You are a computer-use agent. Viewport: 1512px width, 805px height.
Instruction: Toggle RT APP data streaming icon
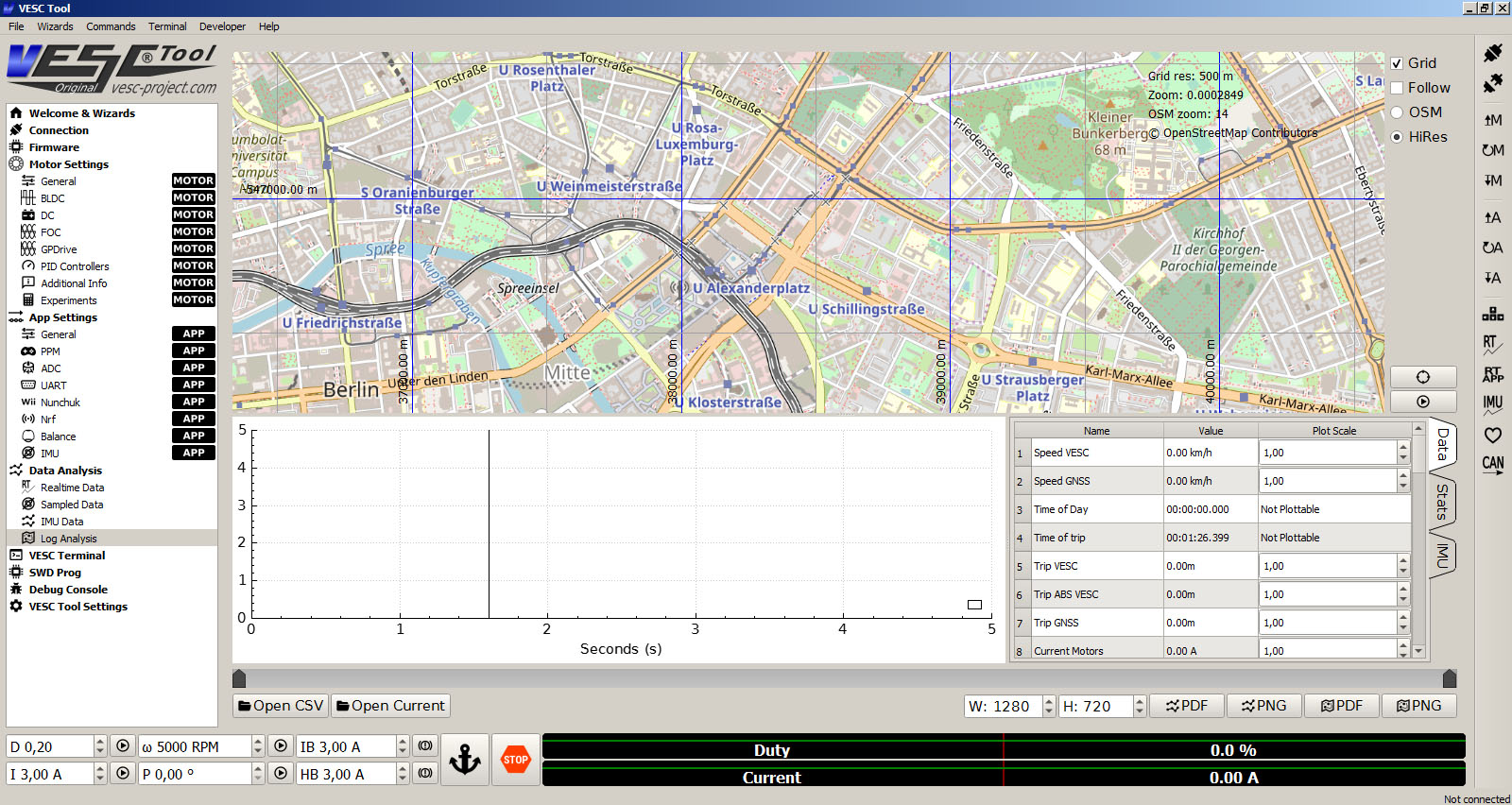(x=1493, y=374)
